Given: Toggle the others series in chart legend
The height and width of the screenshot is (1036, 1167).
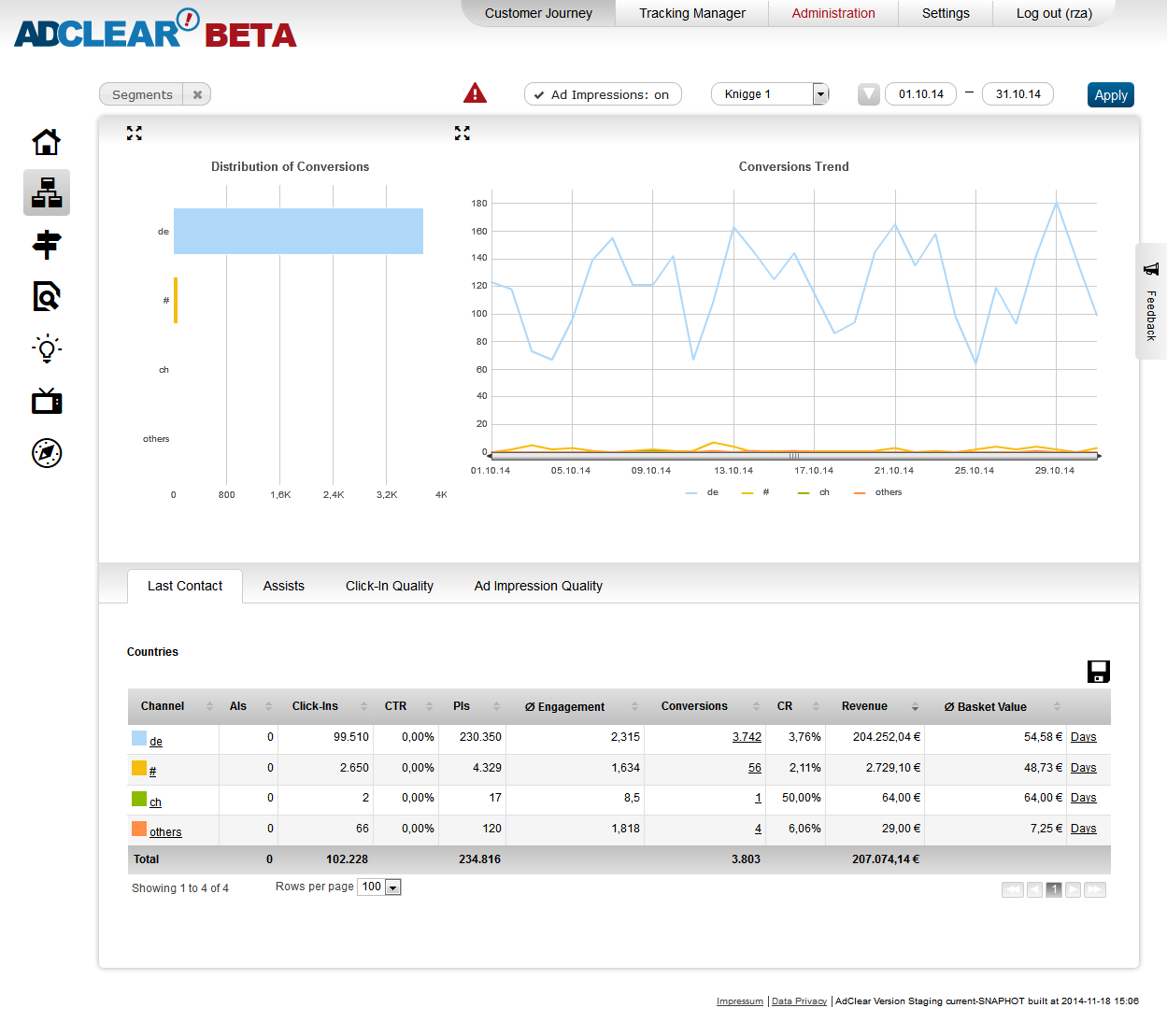Looking at the screenshot, I should pos(878,492).
